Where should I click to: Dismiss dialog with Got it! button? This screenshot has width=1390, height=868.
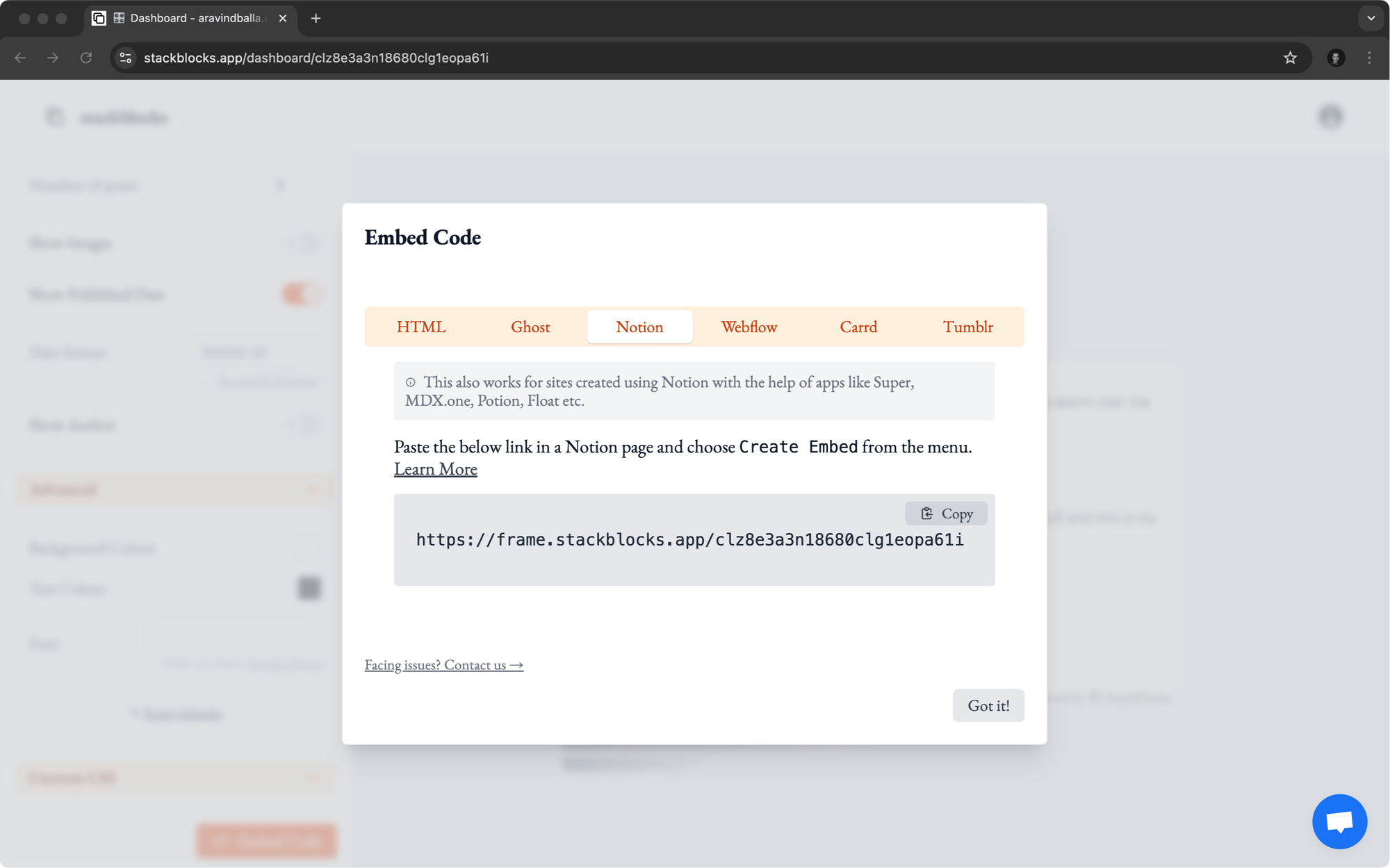coord(988,705)
